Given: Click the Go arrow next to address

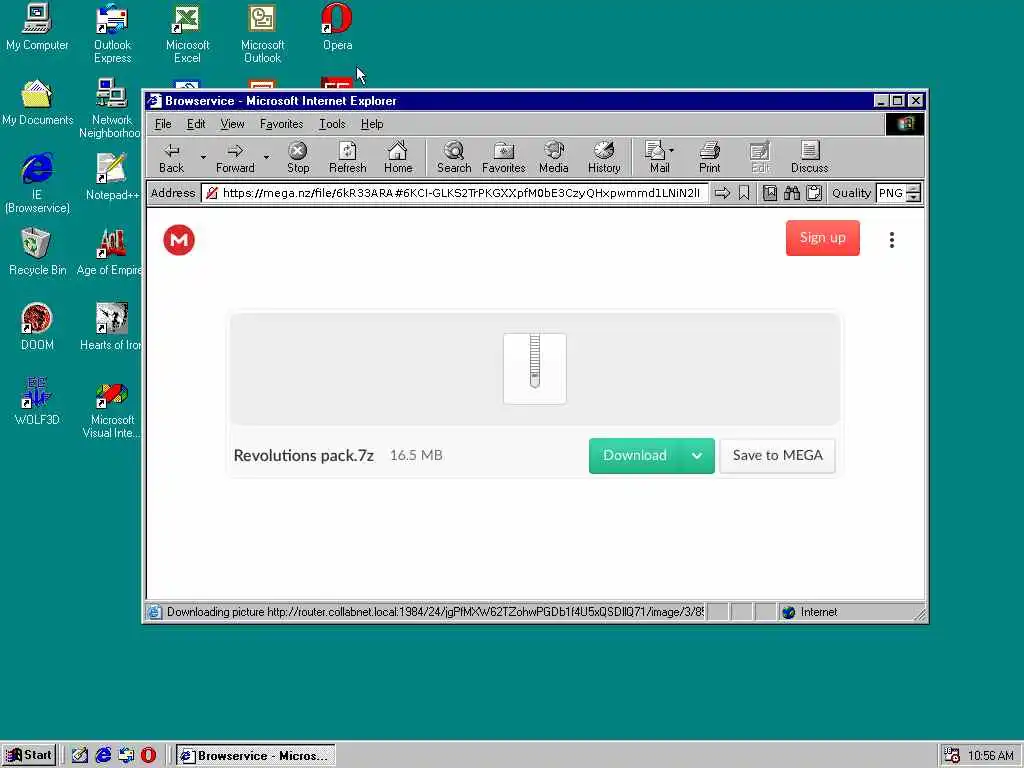Looking at the screenshot, I should [x=722, y=193].
